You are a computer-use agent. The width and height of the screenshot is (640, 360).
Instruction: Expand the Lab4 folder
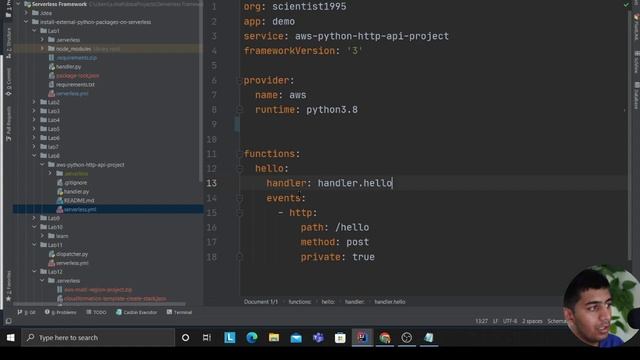[x=34, y=120]
